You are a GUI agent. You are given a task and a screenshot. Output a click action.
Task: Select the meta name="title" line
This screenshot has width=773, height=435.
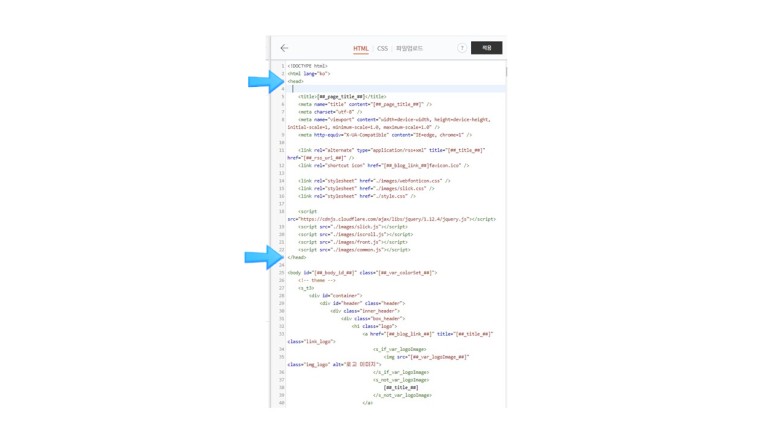pyautogui.click(x=365, y=105)
